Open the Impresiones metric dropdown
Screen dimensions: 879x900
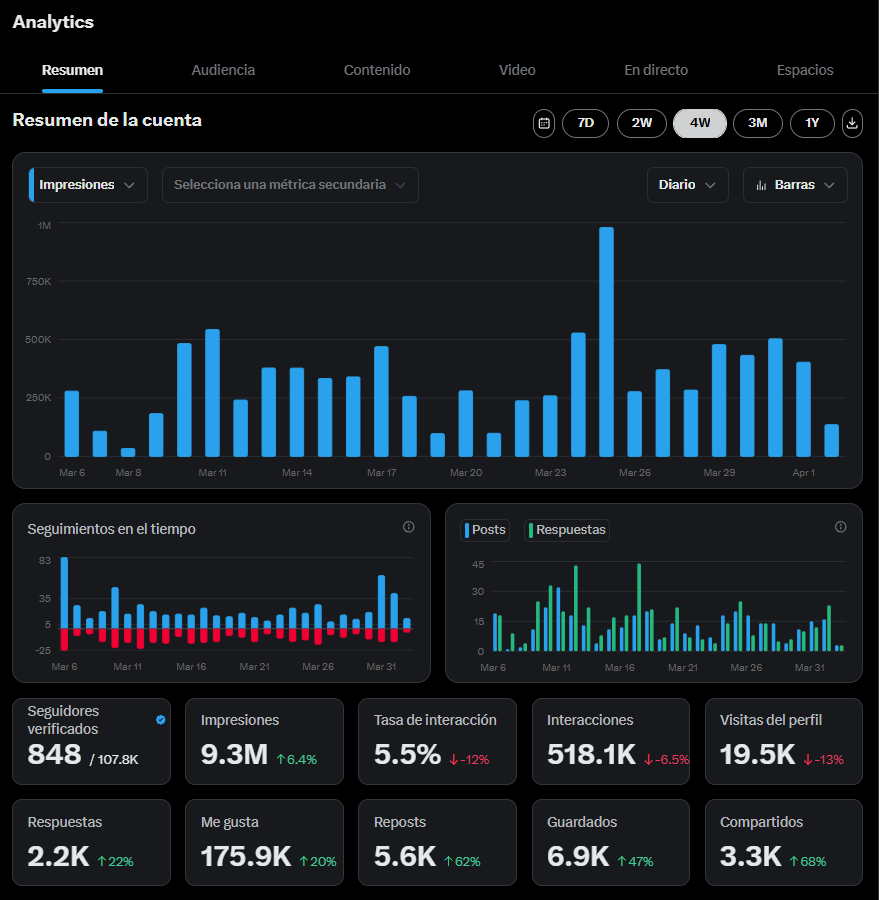coord(89,185)
